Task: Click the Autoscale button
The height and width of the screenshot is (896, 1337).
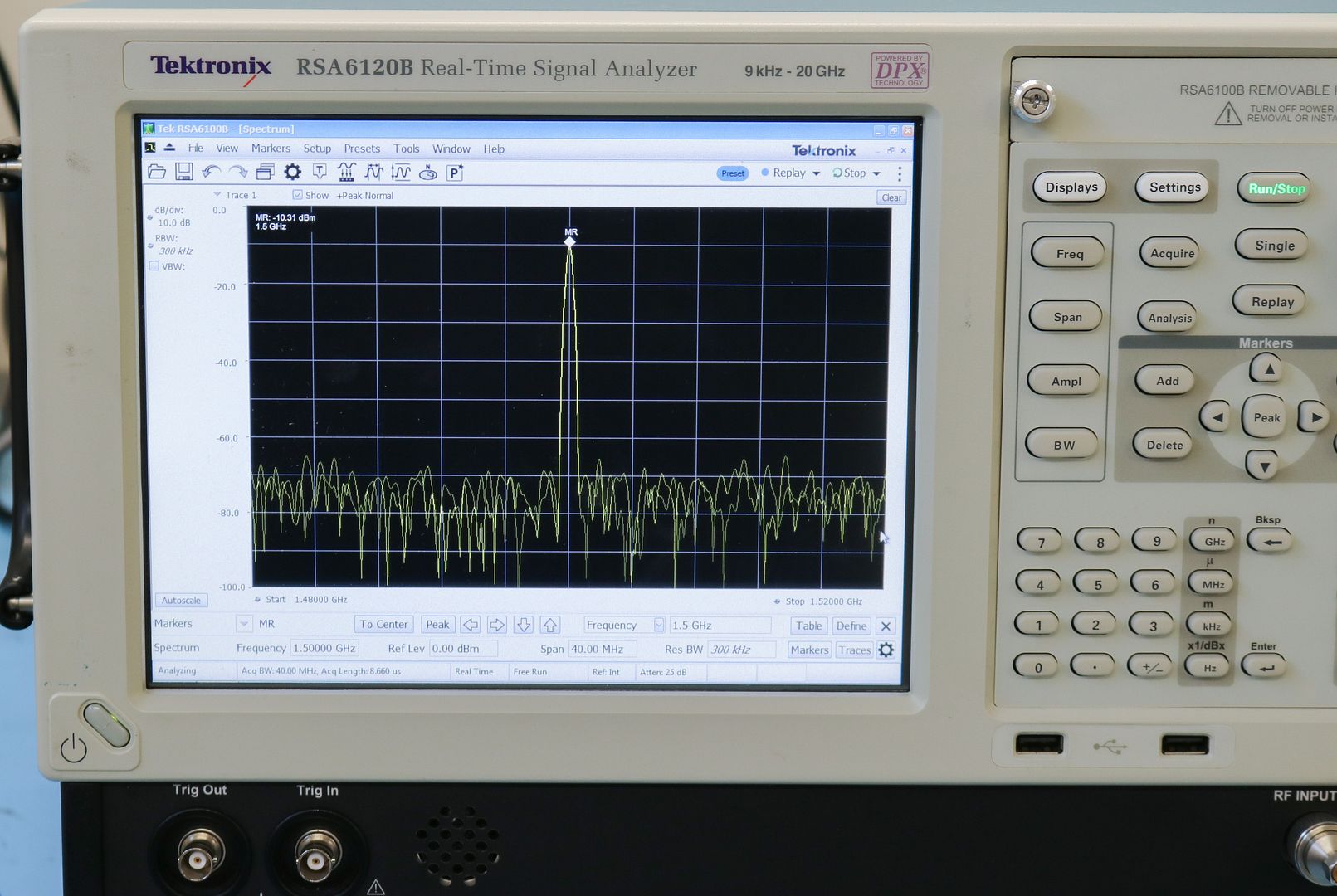Action: click(181, 600)
